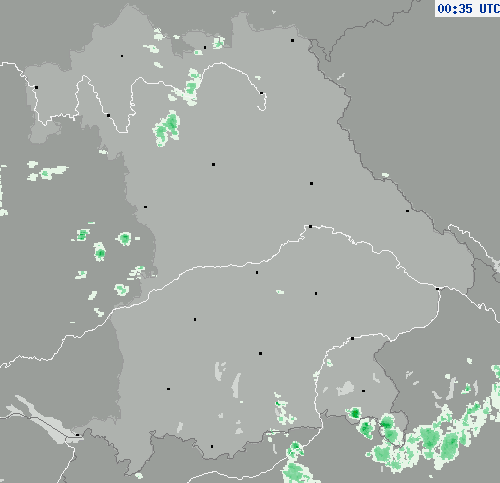The width and height of the screenshot is (500, 483).
Task: Select the Regensburg marker on the Danube's northern bend
Action: pos(310,226)
